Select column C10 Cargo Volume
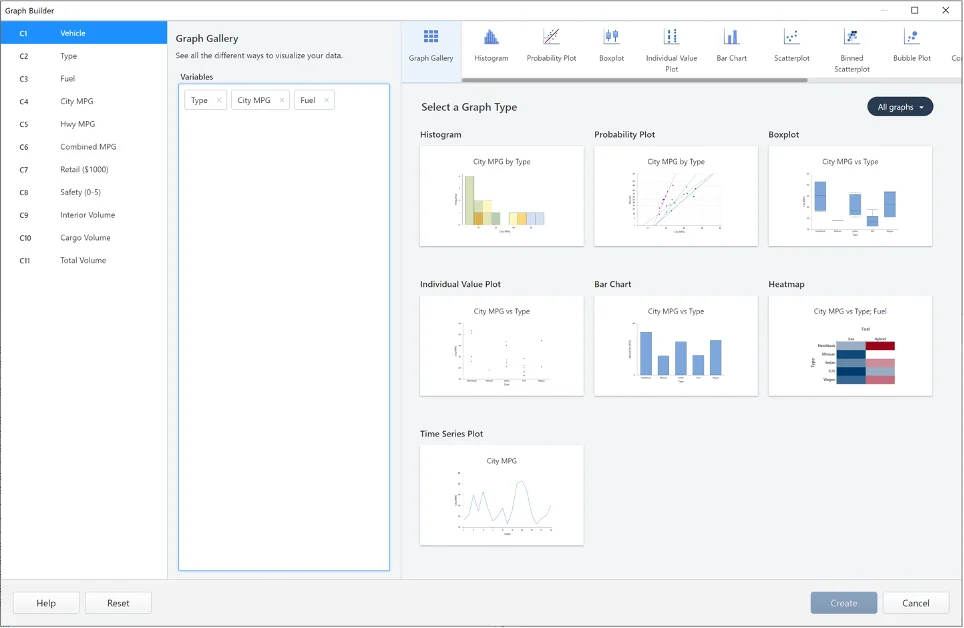Viewport: 964px width, 628px height. (x=84, y=238)
